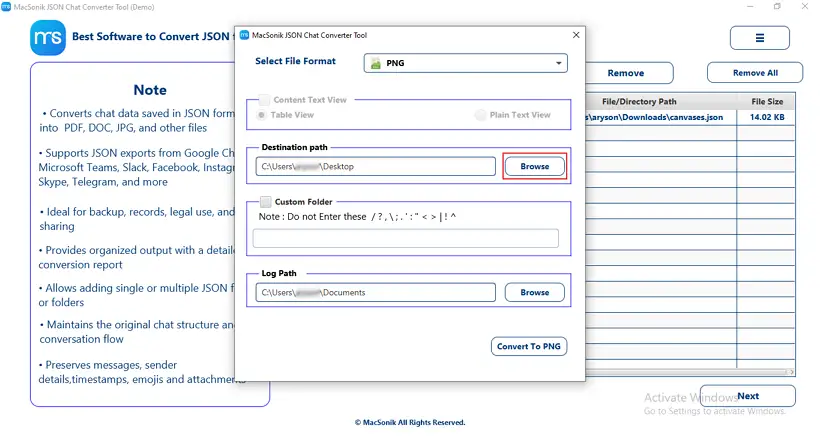Open the hamburger menu button
The image size is (820, 437).
tap(759, 38)
